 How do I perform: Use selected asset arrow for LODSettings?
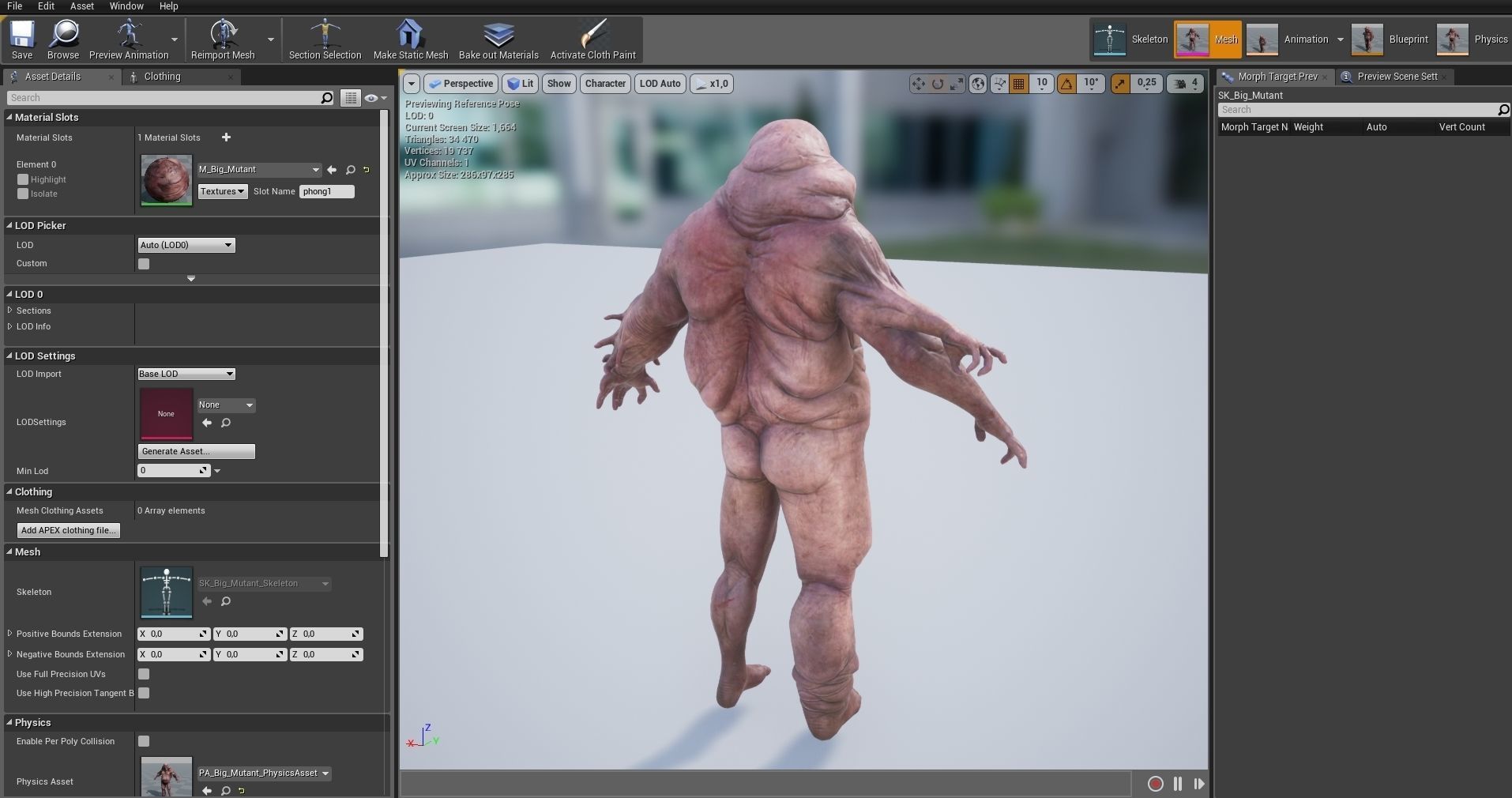pos(207,423)
